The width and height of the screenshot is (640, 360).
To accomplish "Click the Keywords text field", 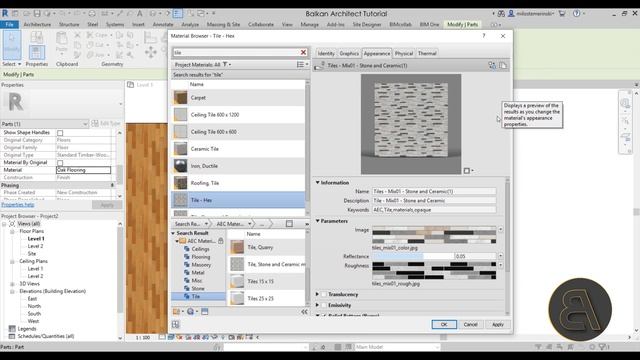I will pos(434,210).
